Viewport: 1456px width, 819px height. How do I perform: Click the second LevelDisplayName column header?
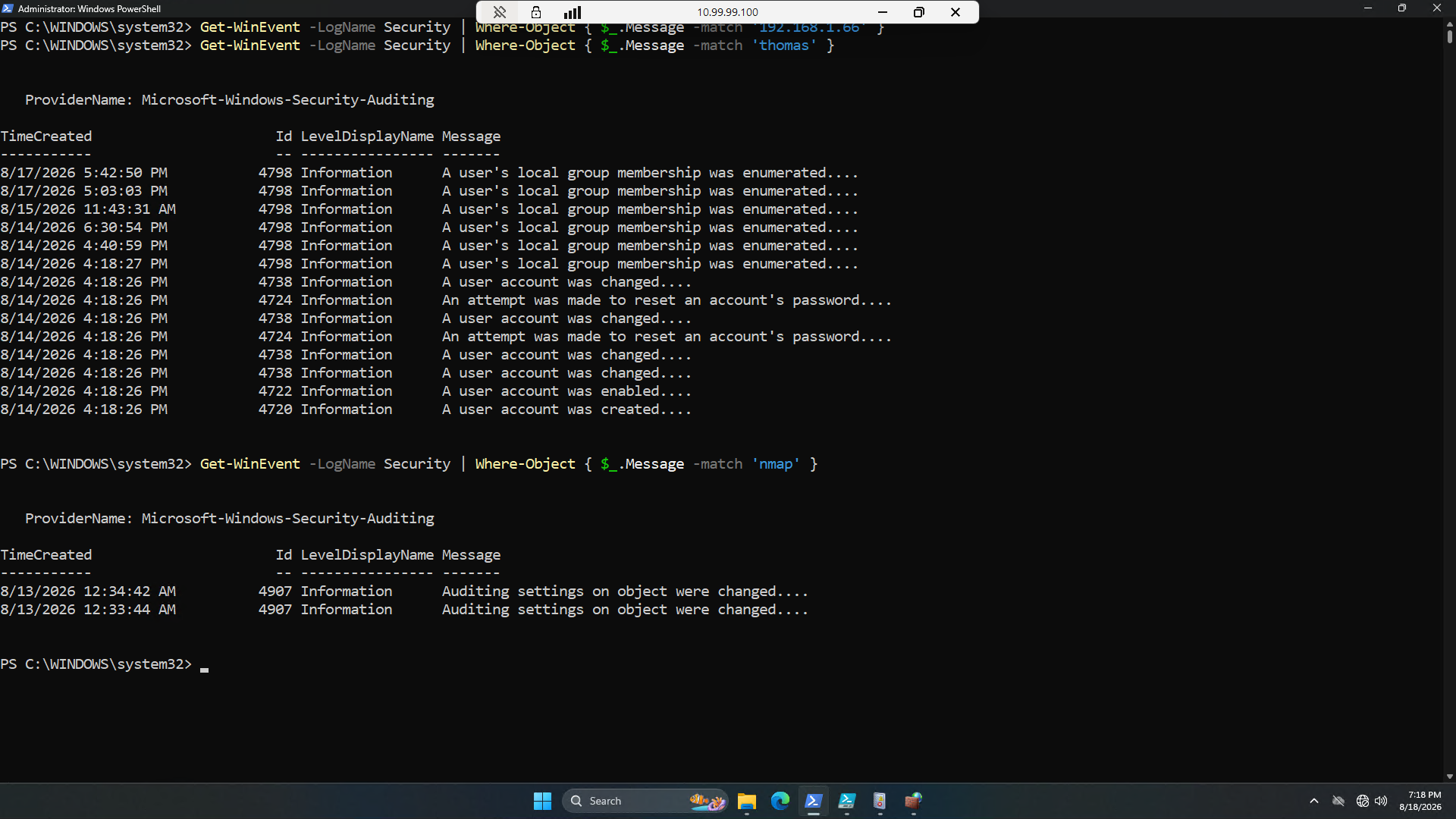(x=367, y=555)
